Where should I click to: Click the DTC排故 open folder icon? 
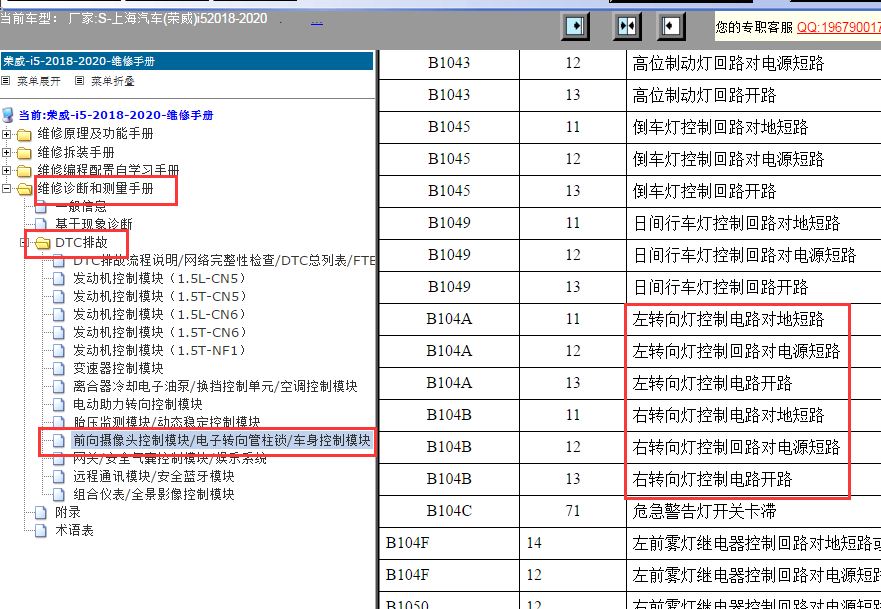[43, 243]
